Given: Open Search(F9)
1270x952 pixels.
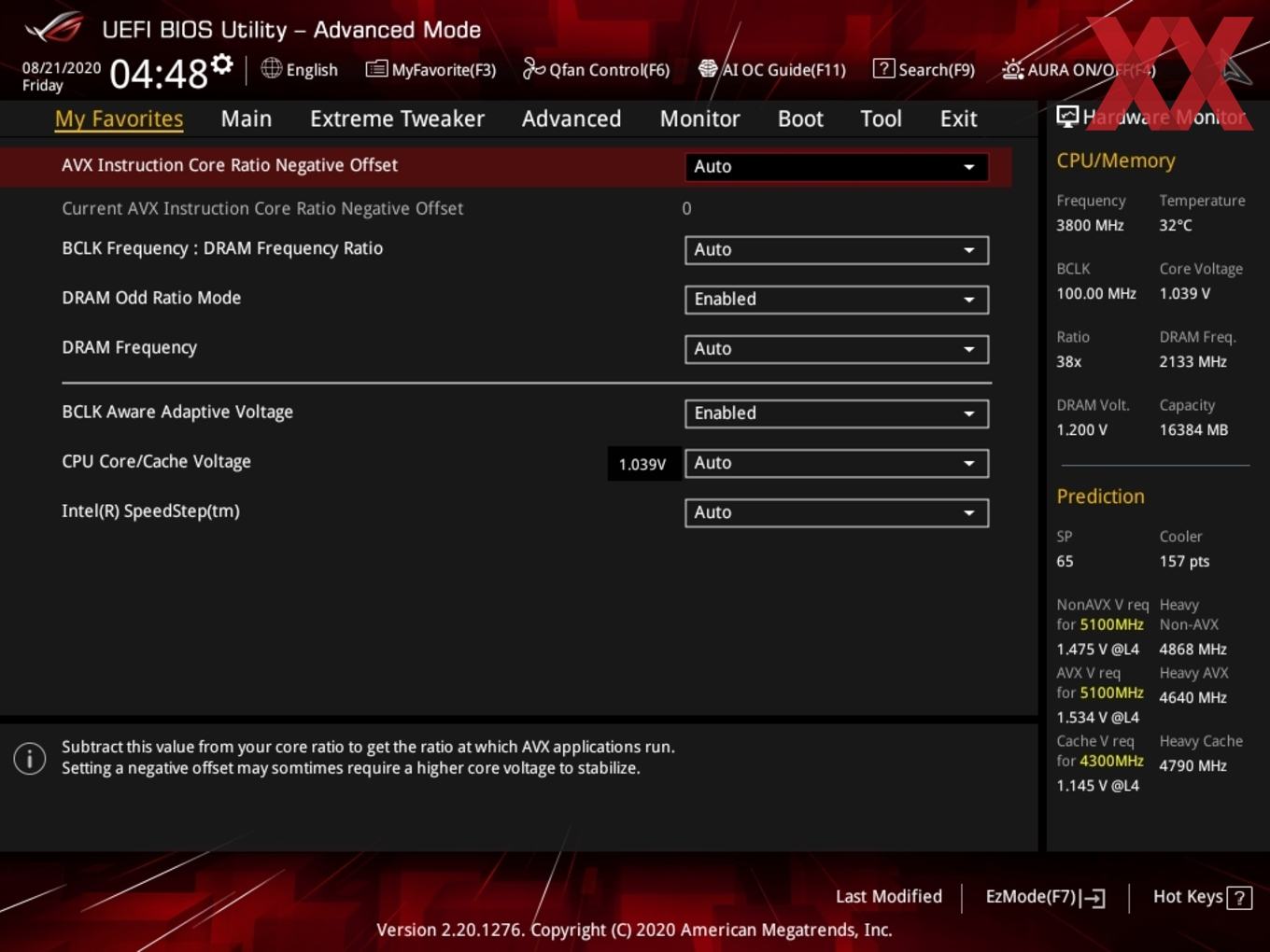Looking at the screenshot, I should [x=924, y=69].
